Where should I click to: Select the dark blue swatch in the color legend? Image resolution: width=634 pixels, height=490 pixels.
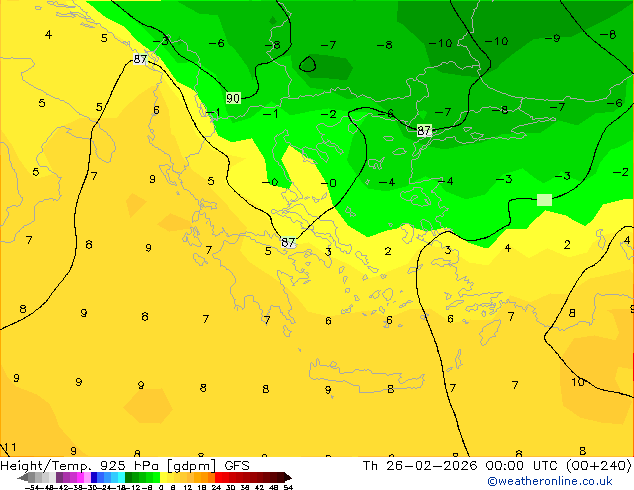[x=94, y=477]
